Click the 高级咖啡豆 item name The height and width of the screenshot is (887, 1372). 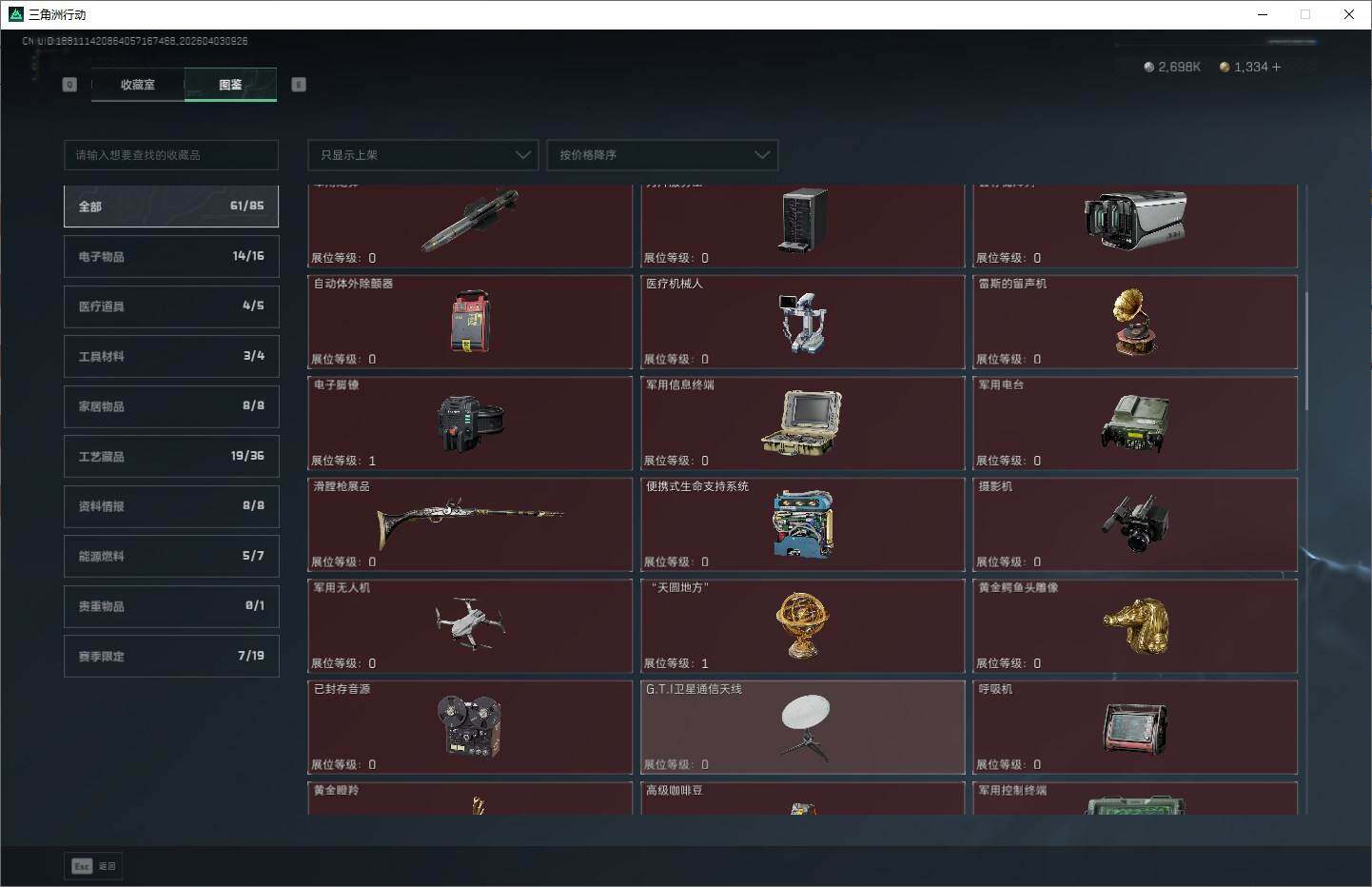coord(675,791)
